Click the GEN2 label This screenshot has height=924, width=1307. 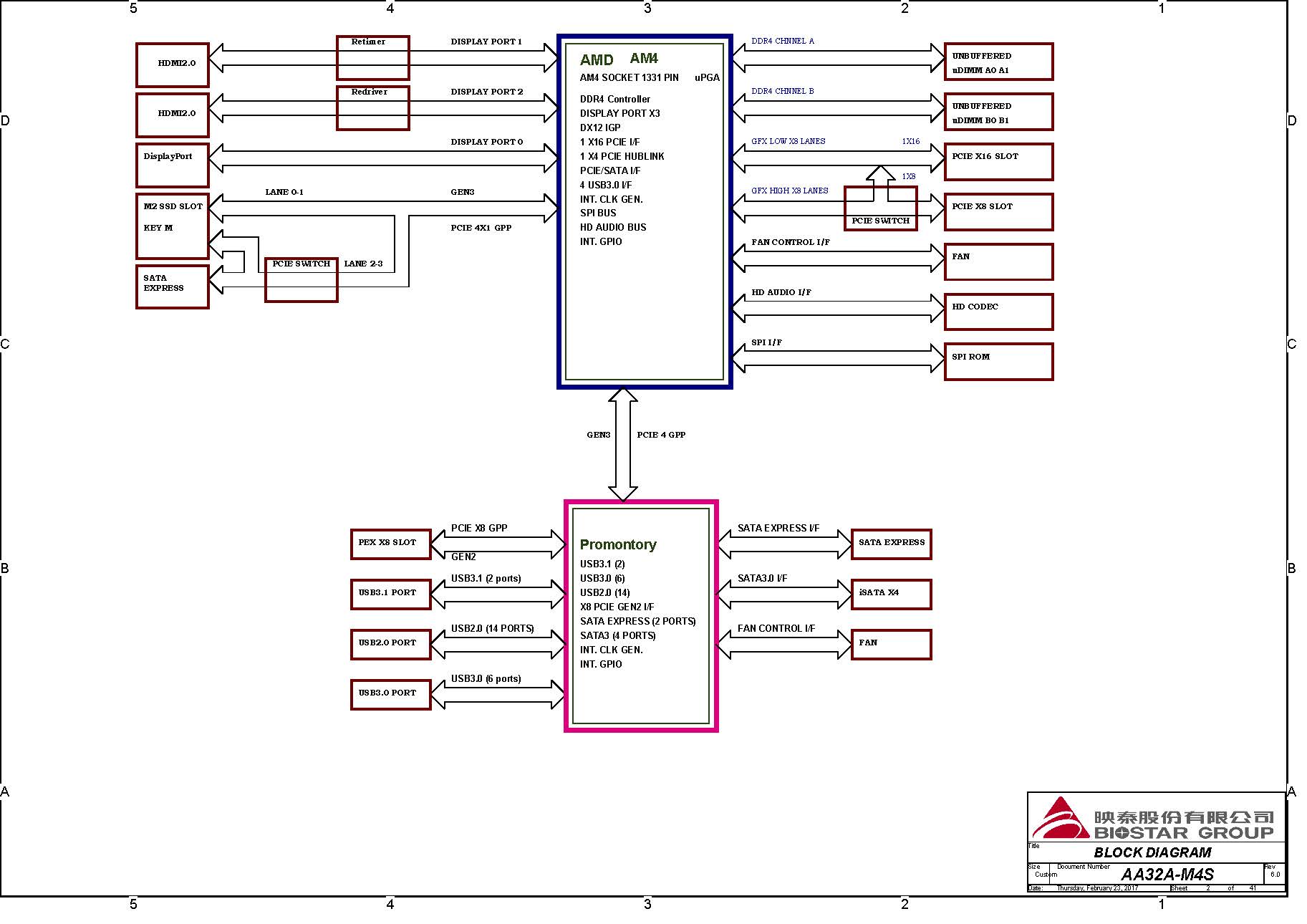tap(463, 557)
